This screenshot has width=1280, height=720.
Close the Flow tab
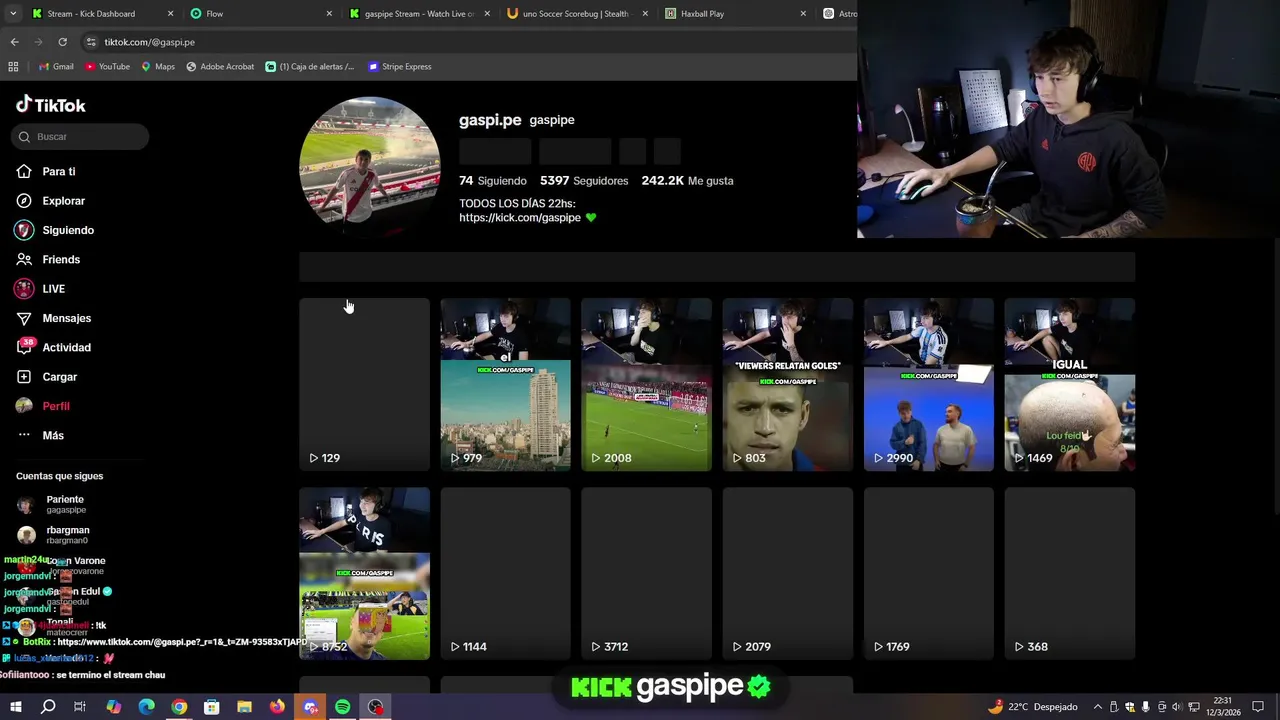click(329, 14)
